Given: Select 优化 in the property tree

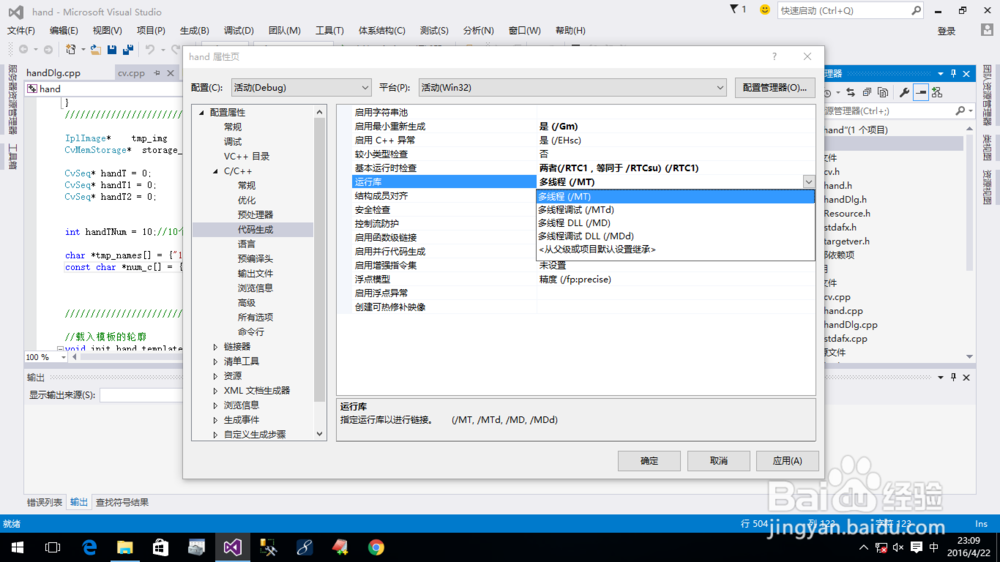Looking at the screenshot, I should tap(246, 200).
